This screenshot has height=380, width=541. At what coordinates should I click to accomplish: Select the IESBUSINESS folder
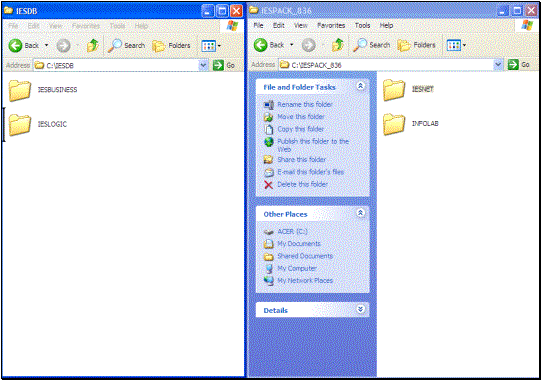[x=43, y=90]
